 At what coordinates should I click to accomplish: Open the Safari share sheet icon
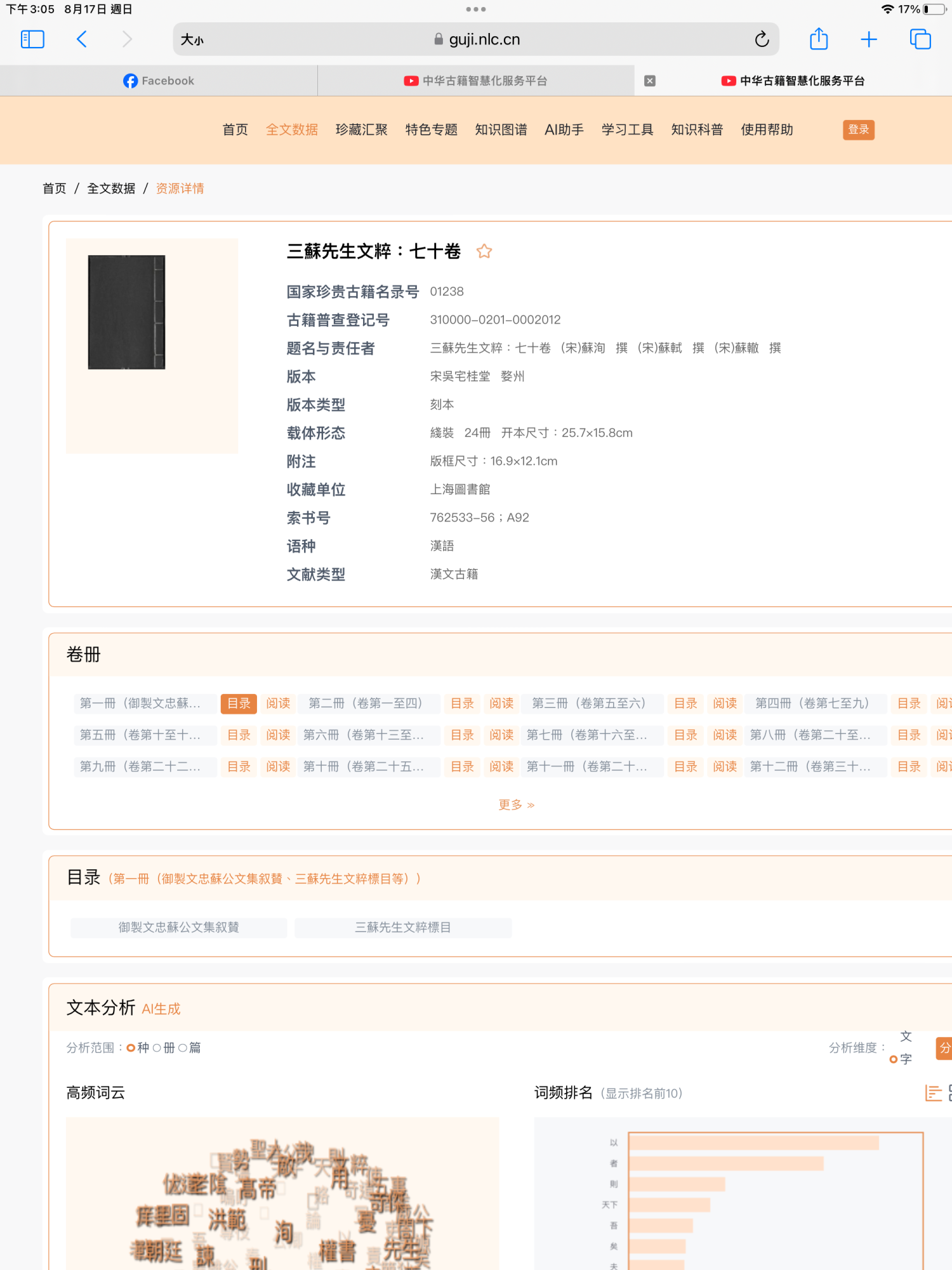coord(819,39)
